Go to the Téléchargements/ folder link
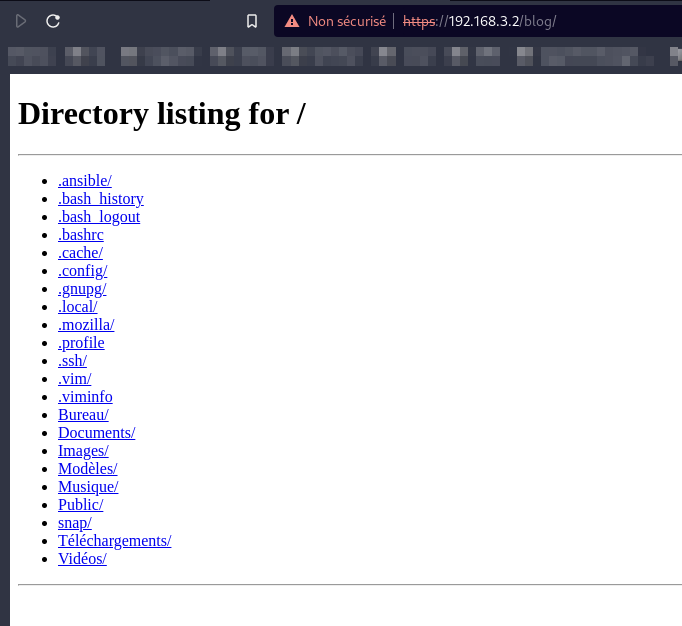 coord(114,541)
